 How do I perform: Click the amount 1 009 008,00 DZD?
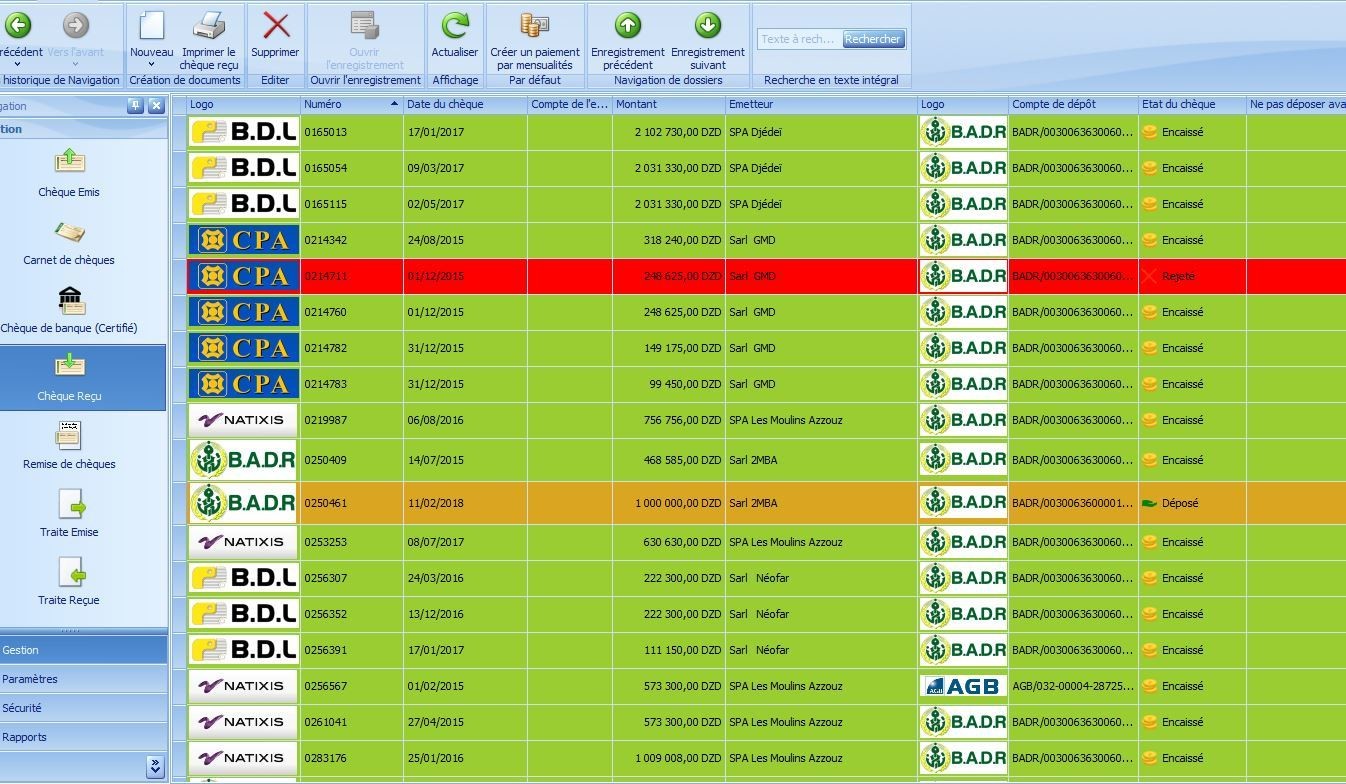pos(678,758)
